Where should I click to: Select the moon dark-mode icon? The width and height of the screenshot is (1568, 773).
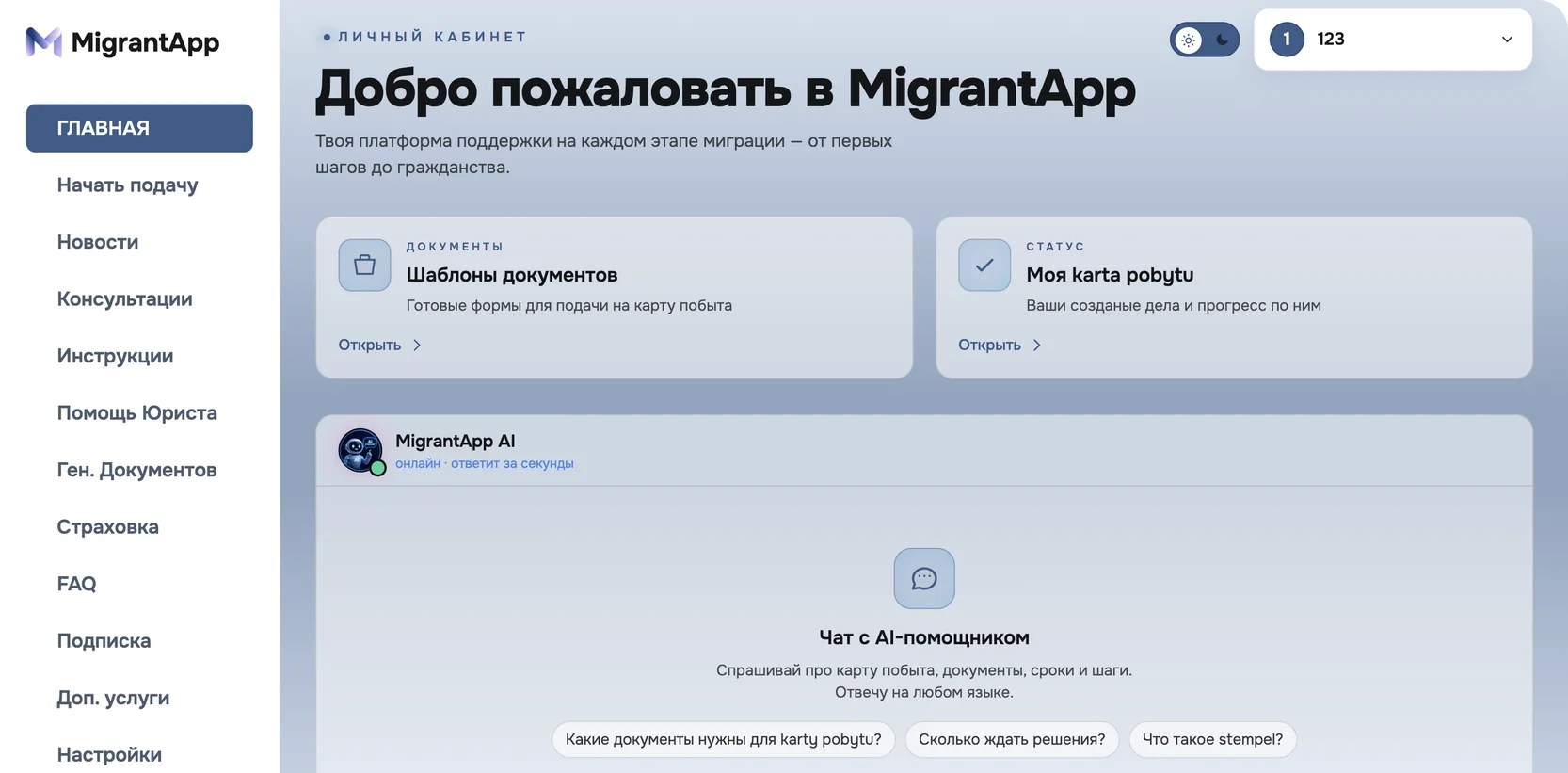pos(1223,40)
